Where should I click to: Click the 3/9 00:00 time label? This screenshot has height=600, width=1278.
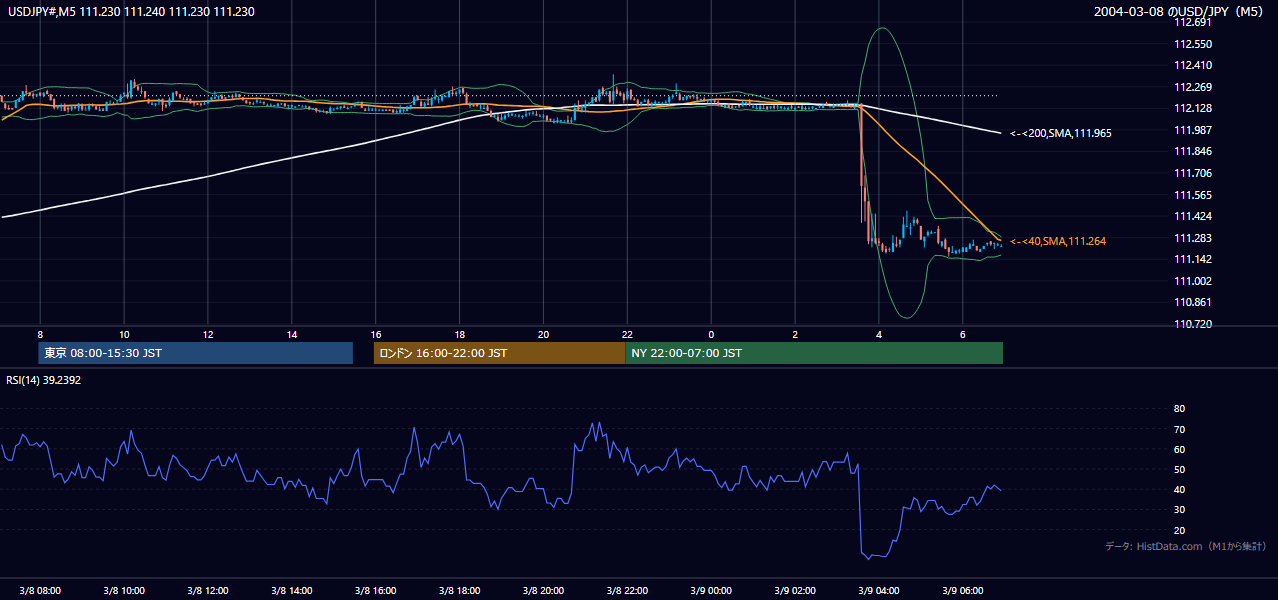tap(711, 591)
